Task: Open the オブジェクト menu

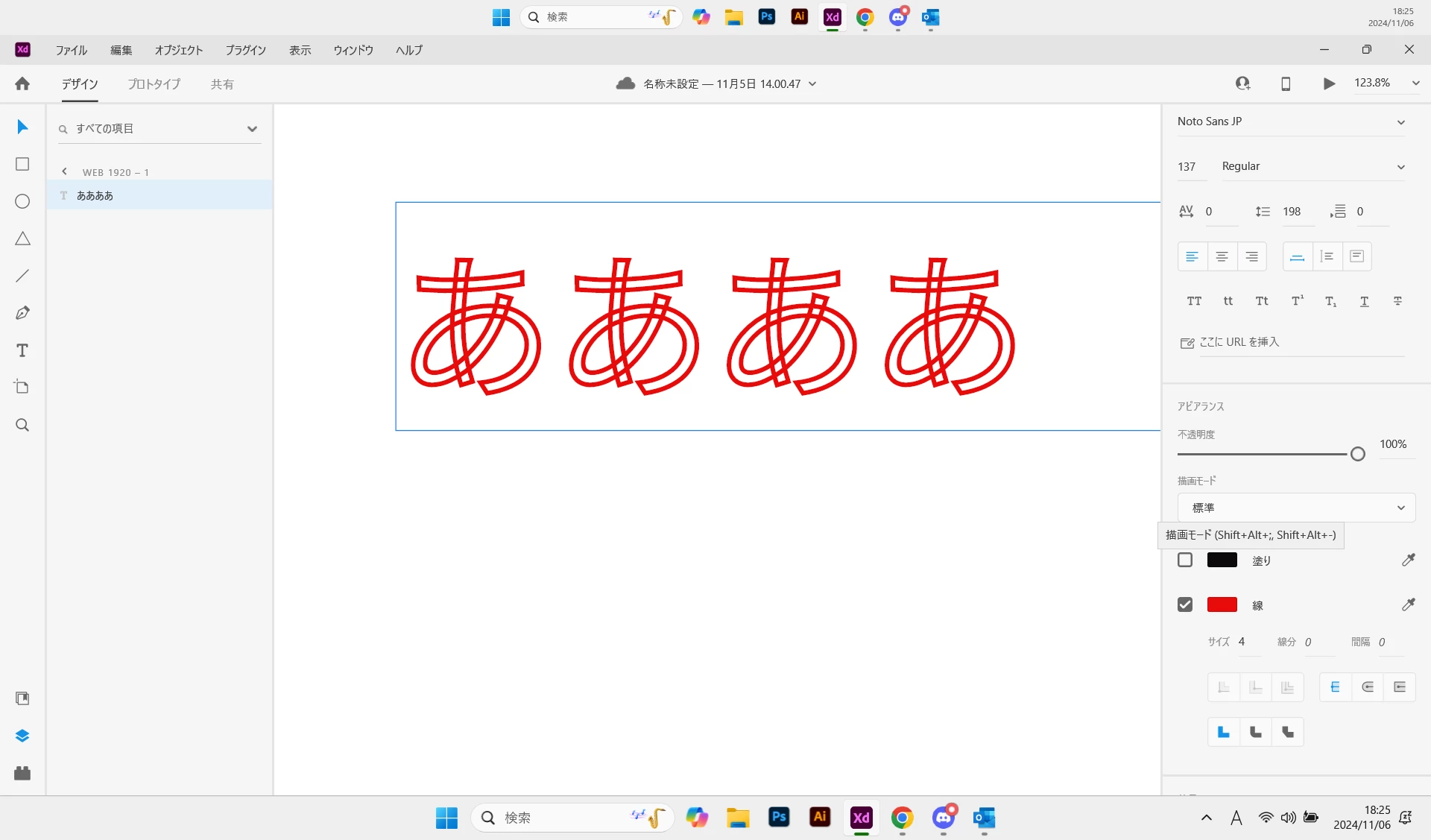Action: click(x=178, y=50)
